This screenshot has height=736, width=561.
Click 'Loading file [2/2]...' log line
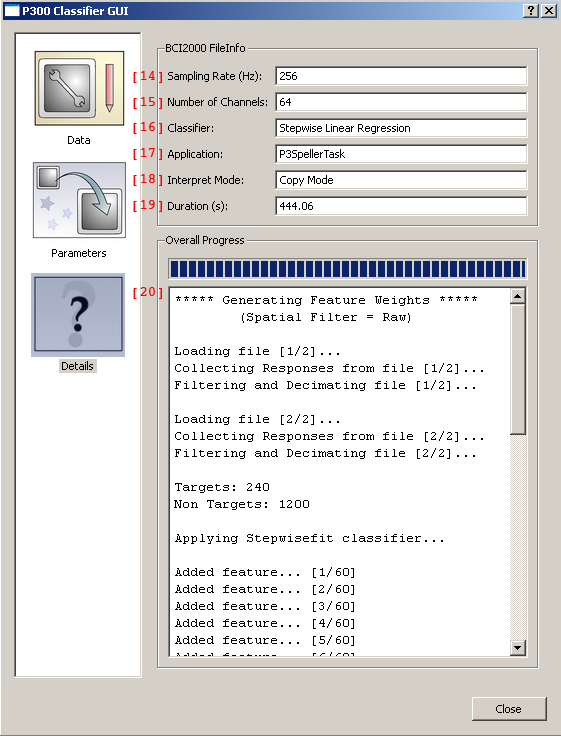click(x=257, y=419)
